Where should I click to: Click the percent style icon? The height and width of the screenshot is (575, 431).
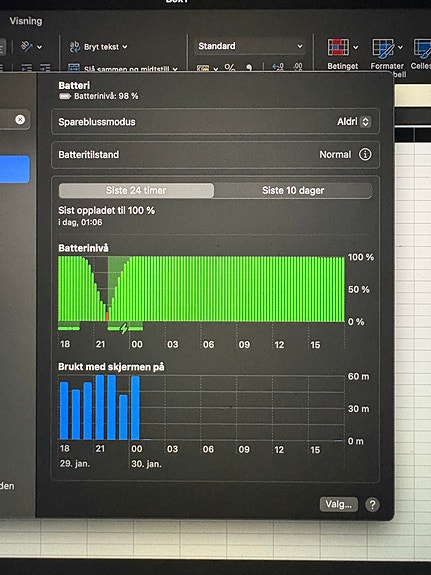coord(230,67)
